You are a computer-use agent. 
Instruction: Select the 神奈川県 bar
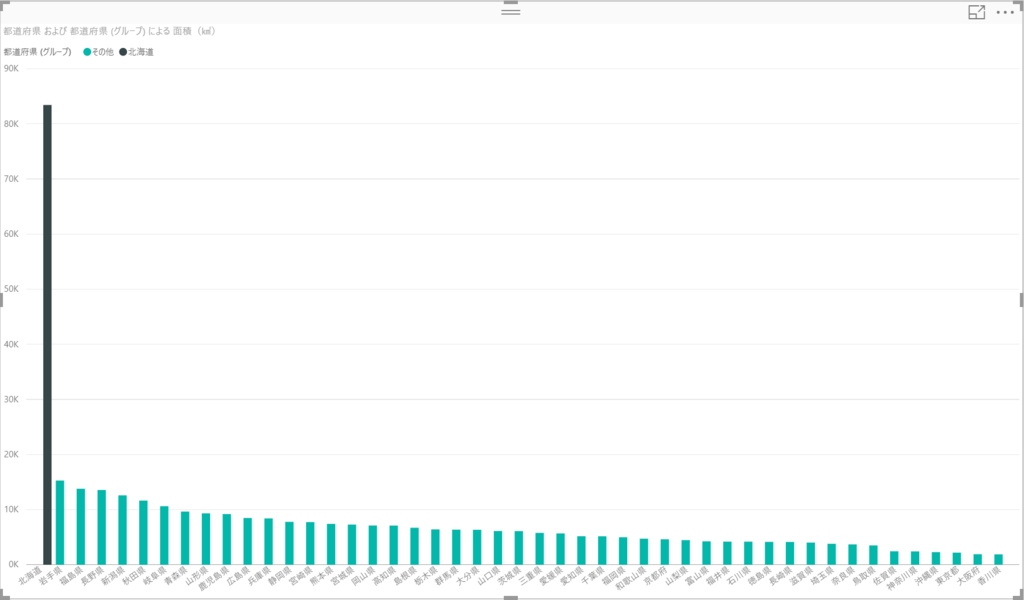click(915, 558)
